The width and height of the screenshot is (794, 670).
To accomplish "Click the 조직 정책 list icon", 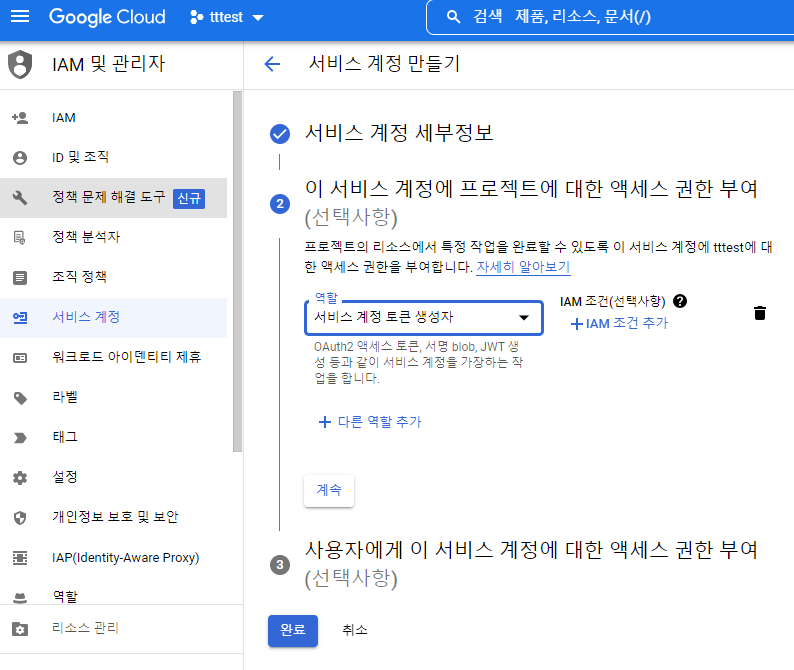I will click(20, 278).
